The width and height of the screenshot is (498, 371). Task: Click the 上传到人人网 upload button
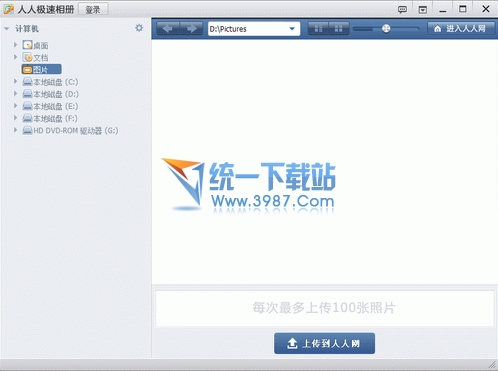(324, 343)
